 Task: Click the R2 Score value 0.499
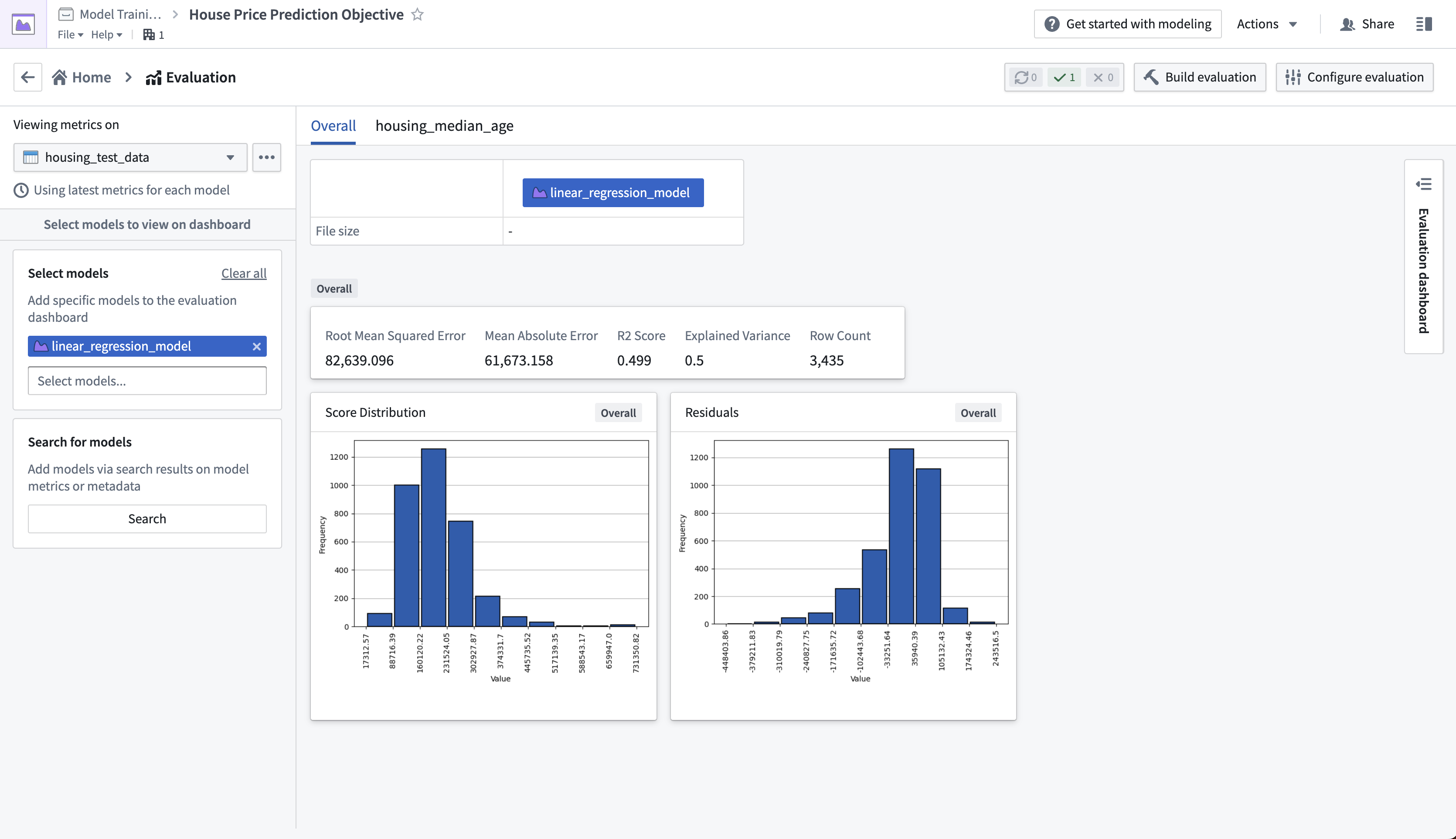pyautogui.click(x=633, y=360)
